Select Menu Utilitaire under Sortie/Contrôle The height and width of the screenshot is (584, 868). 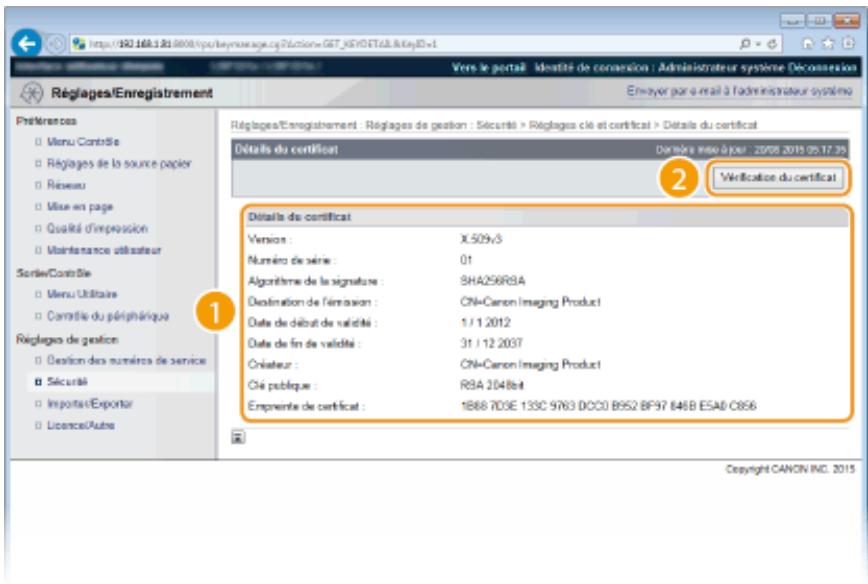[82, 294]
